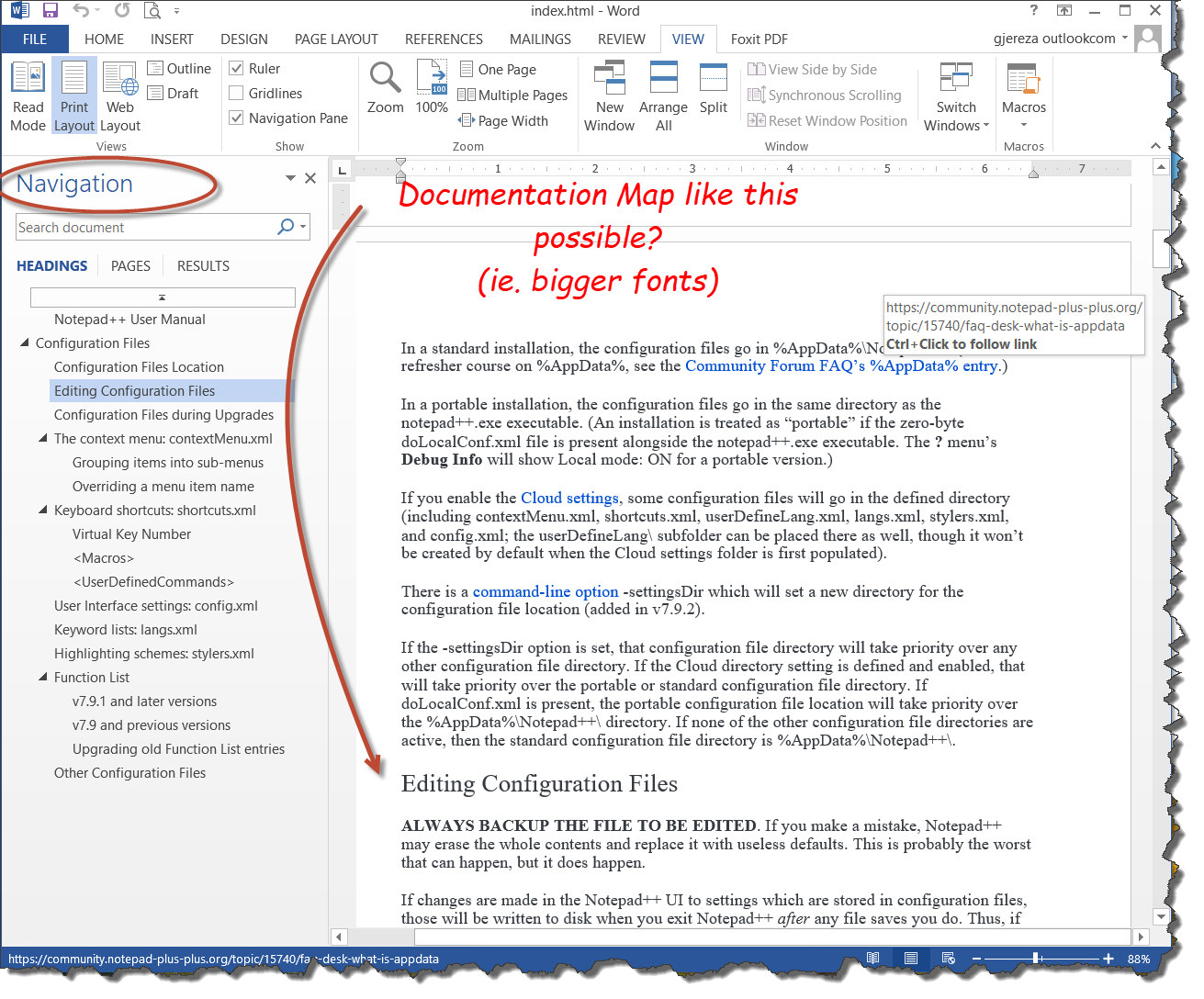Zoom in with the plus button
The height and width of the screenshot is (999, 1204).
tap(1108, 958)
